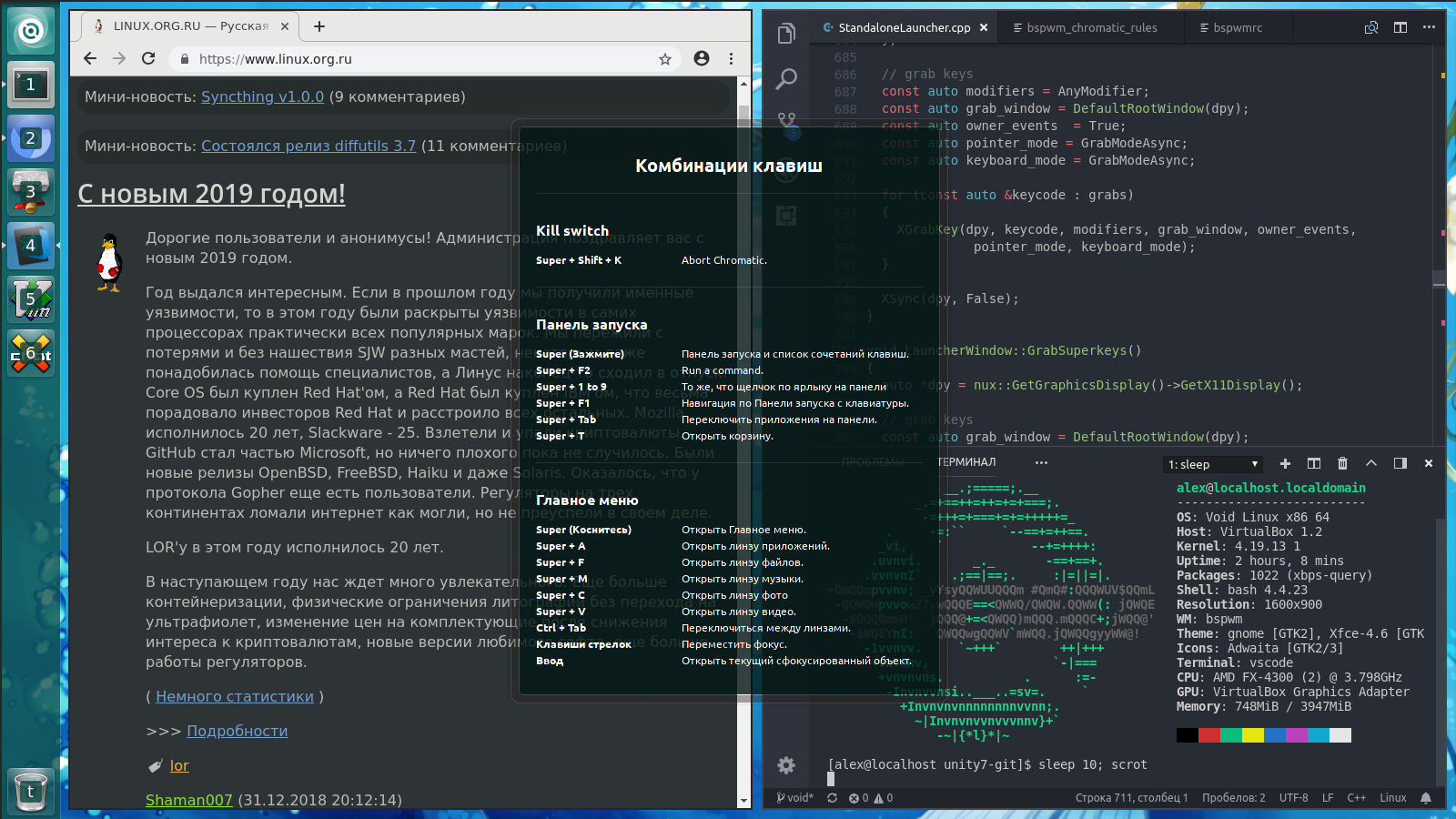The width and height of the screenshot is (1456, 819).
Task: Open Shaman007 user profile link
Action: (189, 800)
